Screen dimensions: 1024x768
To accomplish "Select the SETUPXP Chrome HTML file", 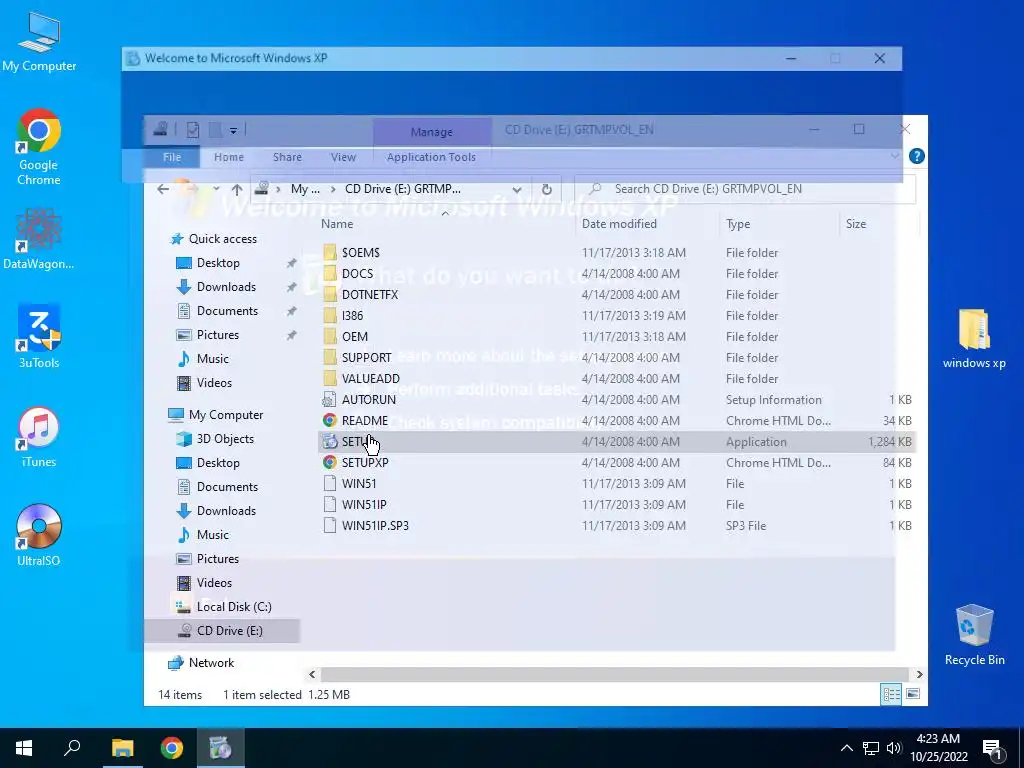I will [x=365, y=462].
